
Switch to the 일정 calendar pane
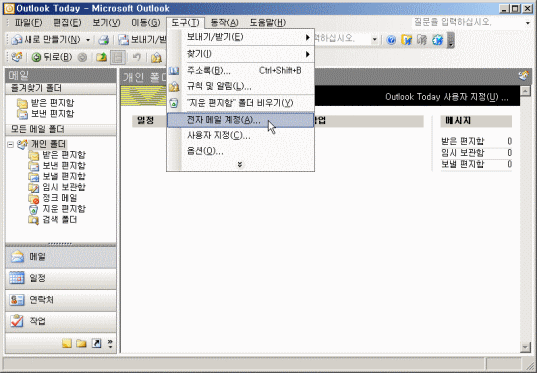pos(61,278)
